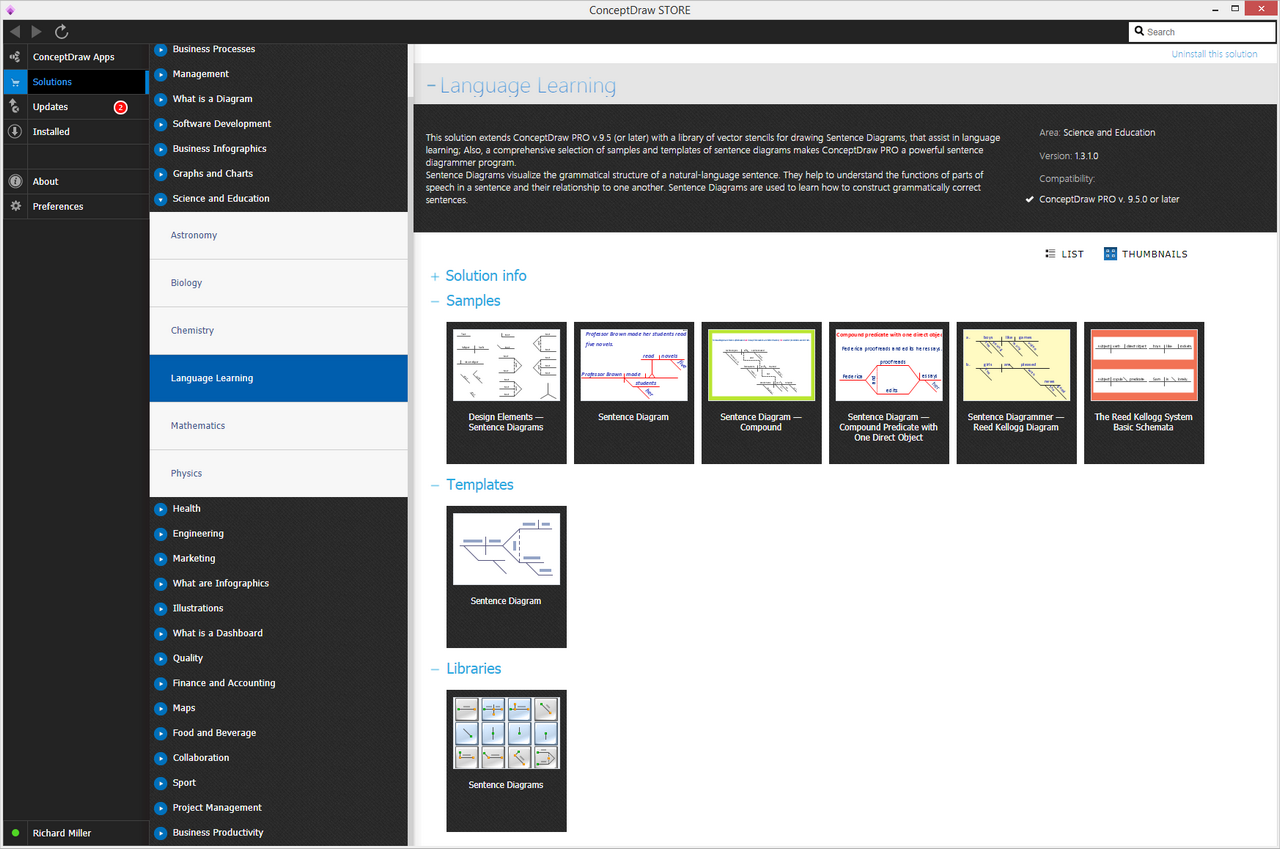Collapse the Samples section
This screenshot has height=849, width=1280.
(435, 301)
